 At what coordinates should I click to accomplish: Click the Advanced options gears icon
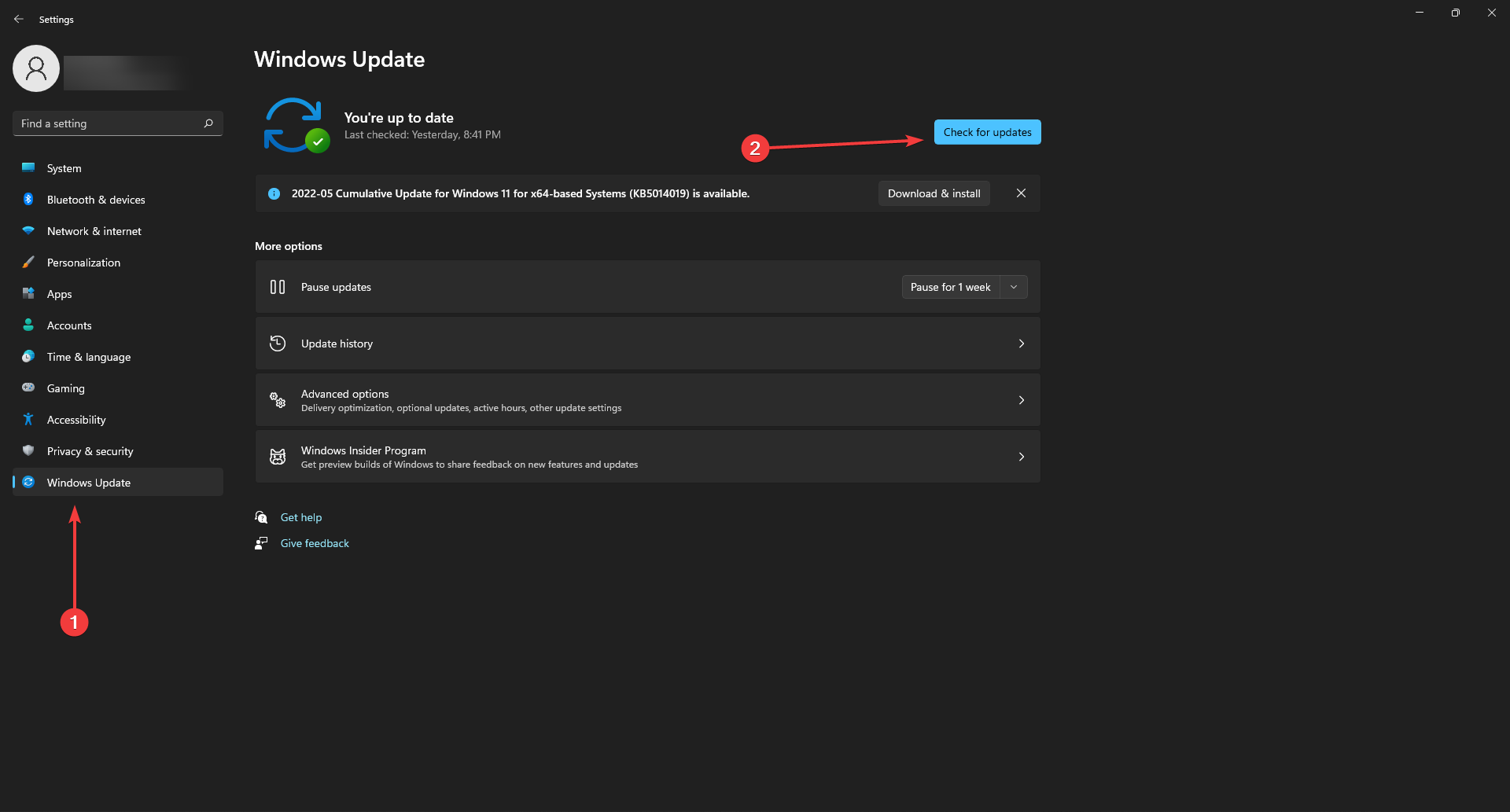(x=278, y=400)
